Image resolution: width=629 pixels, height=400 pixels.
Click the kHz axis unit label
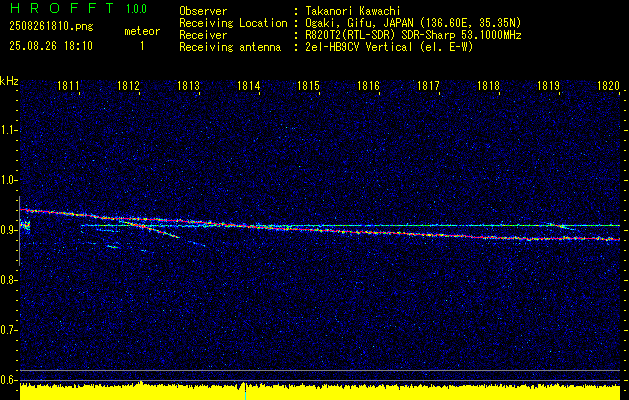pos(9,81)
